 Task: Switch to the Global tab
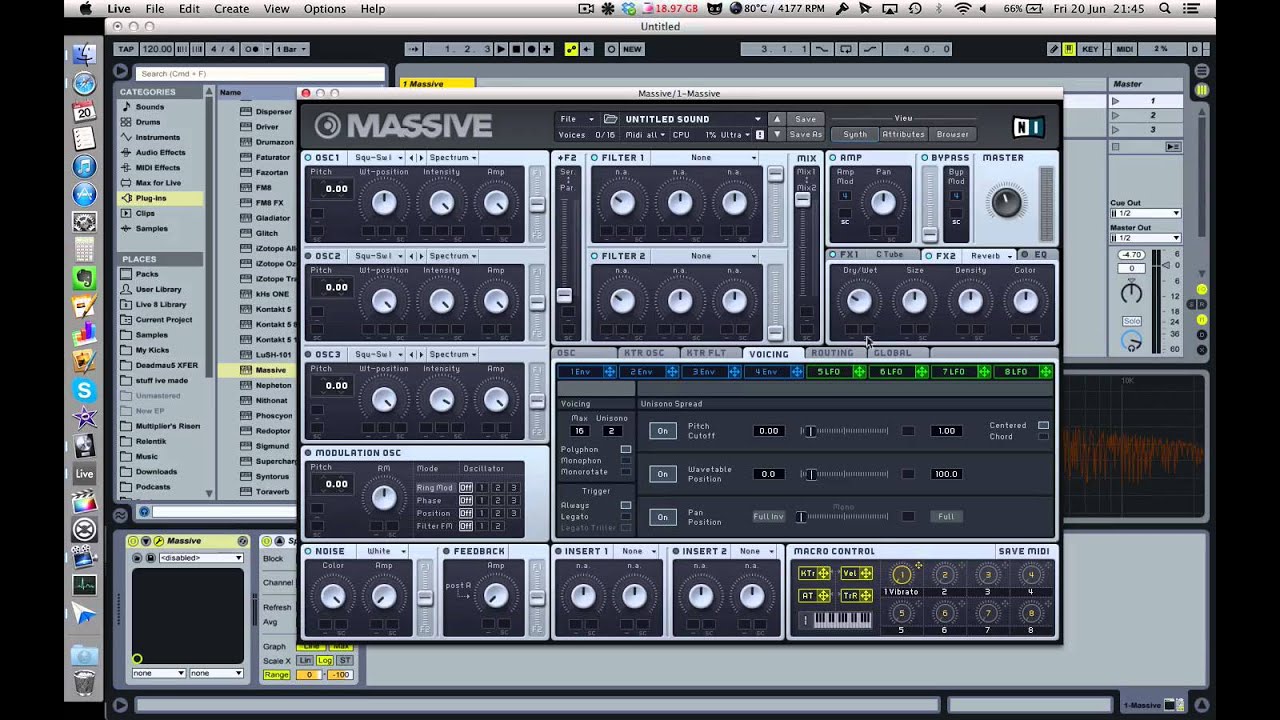pos(892,353)
